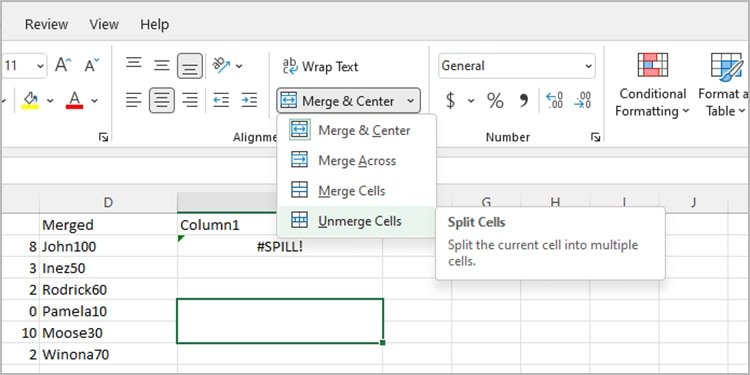The width and height of the screenshot is (750, 375).
Task: Increase indent icon in Alignment group
Action: click(x=249, y=100)
